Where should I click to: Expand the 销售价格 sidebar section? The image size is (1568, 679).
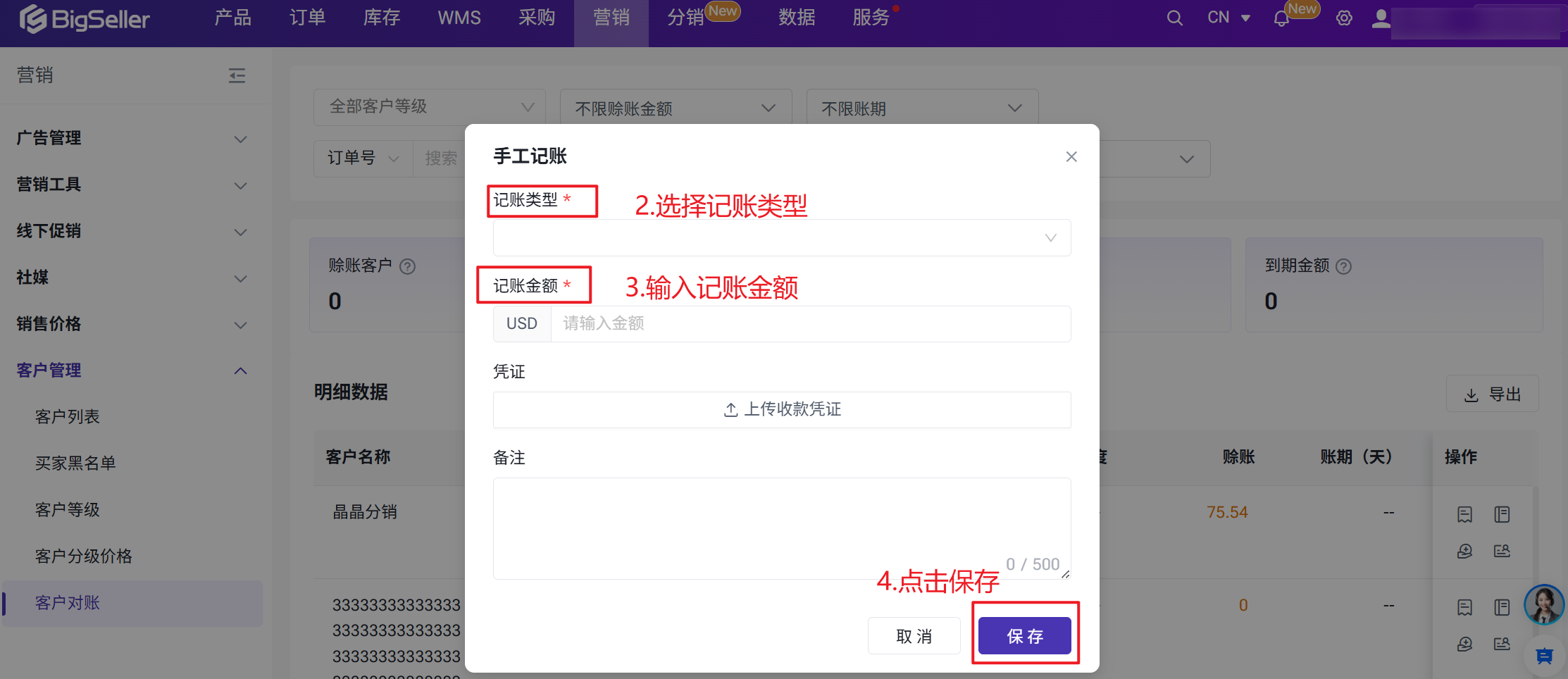[x=132, y=324]
